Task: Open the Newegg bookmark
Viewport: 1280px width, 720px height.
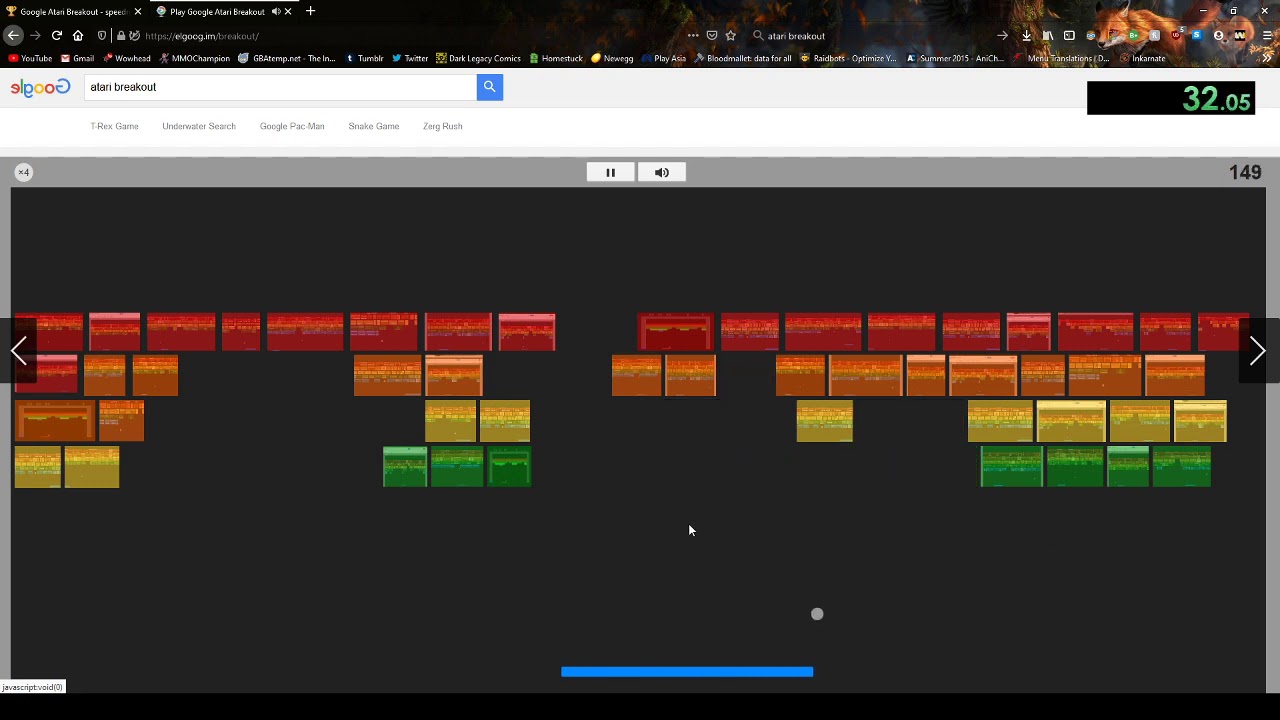Action: pos(612,58)
